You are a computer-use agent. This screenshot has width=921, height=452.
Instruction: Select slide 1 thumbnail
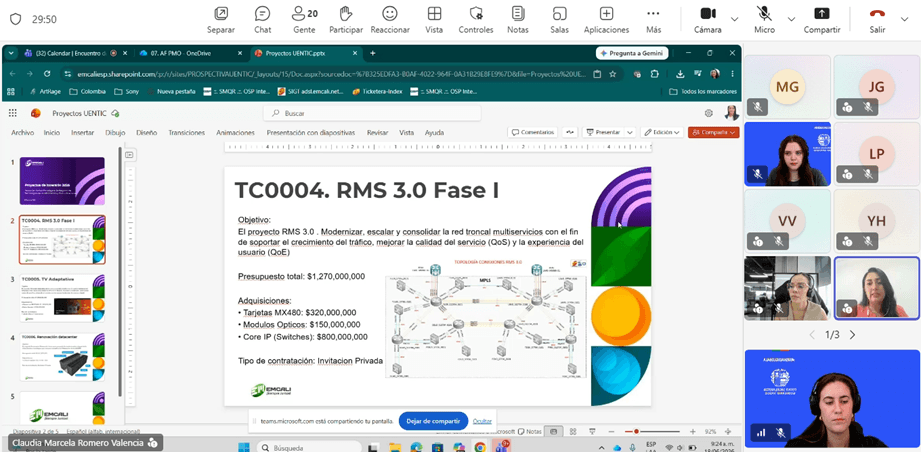(62, 181)
